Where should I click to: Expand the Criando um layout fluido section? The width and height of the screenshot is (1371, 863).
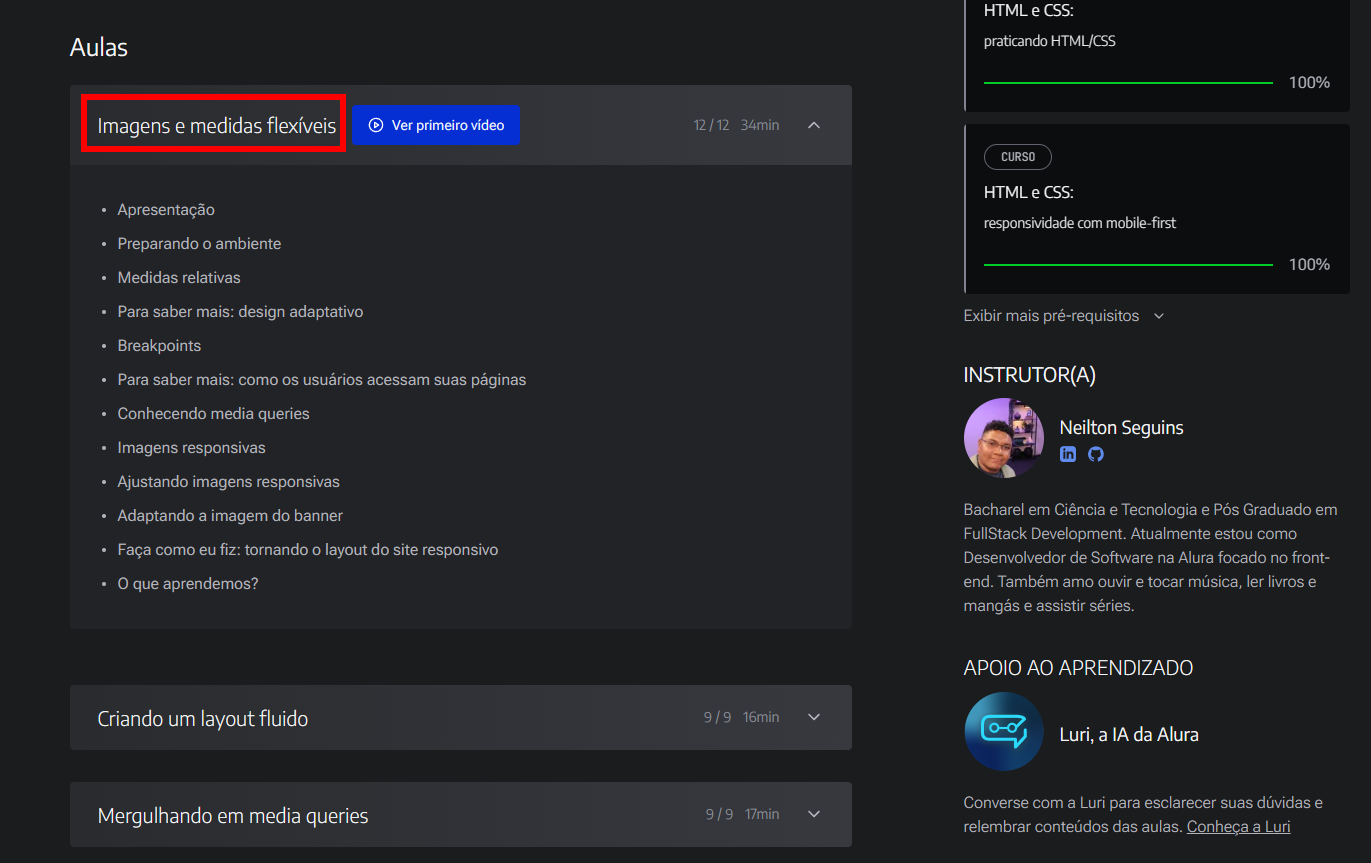click(814, 717)
